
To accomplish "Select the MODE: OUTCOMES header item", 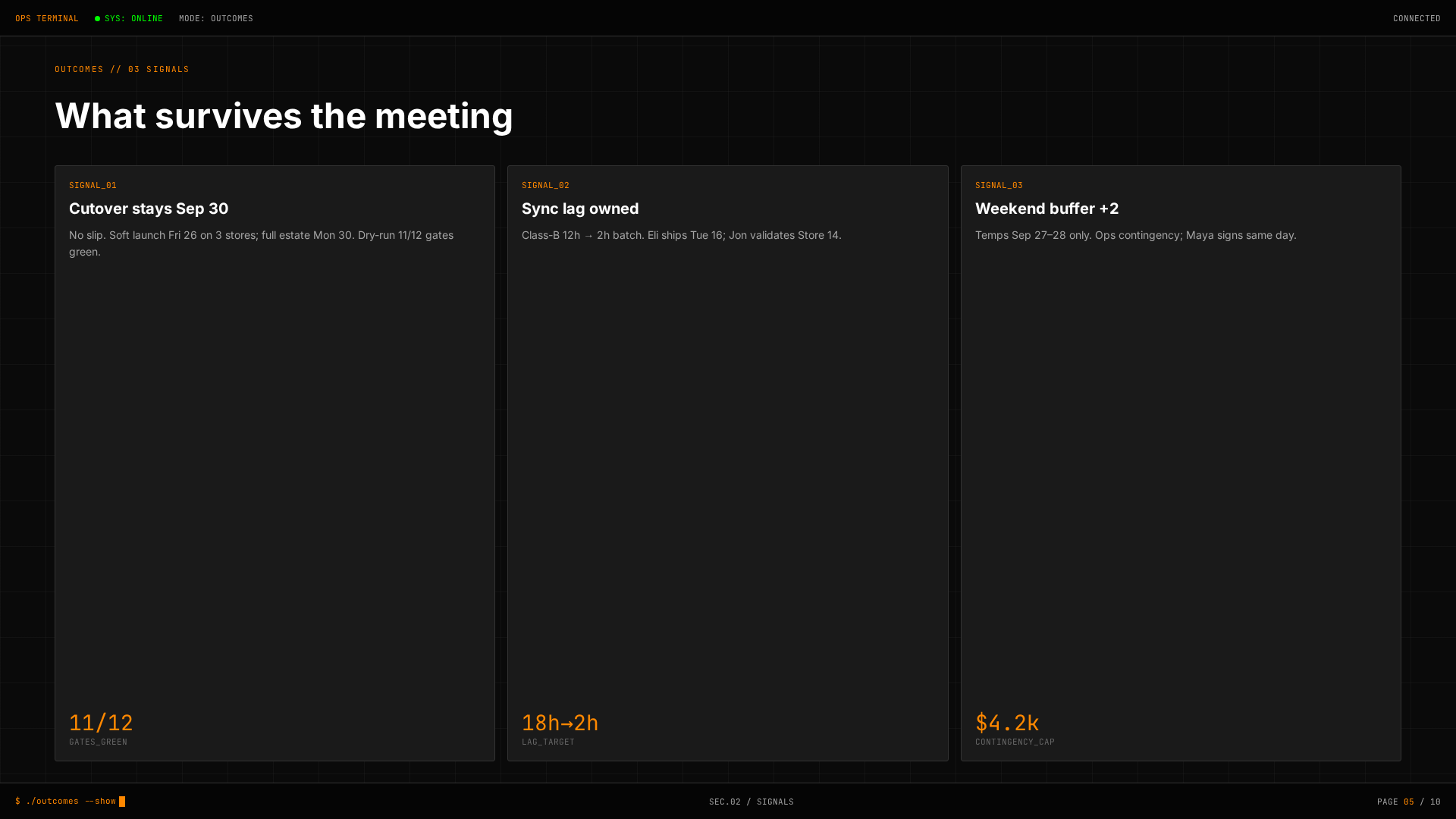I will click(216, 19).
